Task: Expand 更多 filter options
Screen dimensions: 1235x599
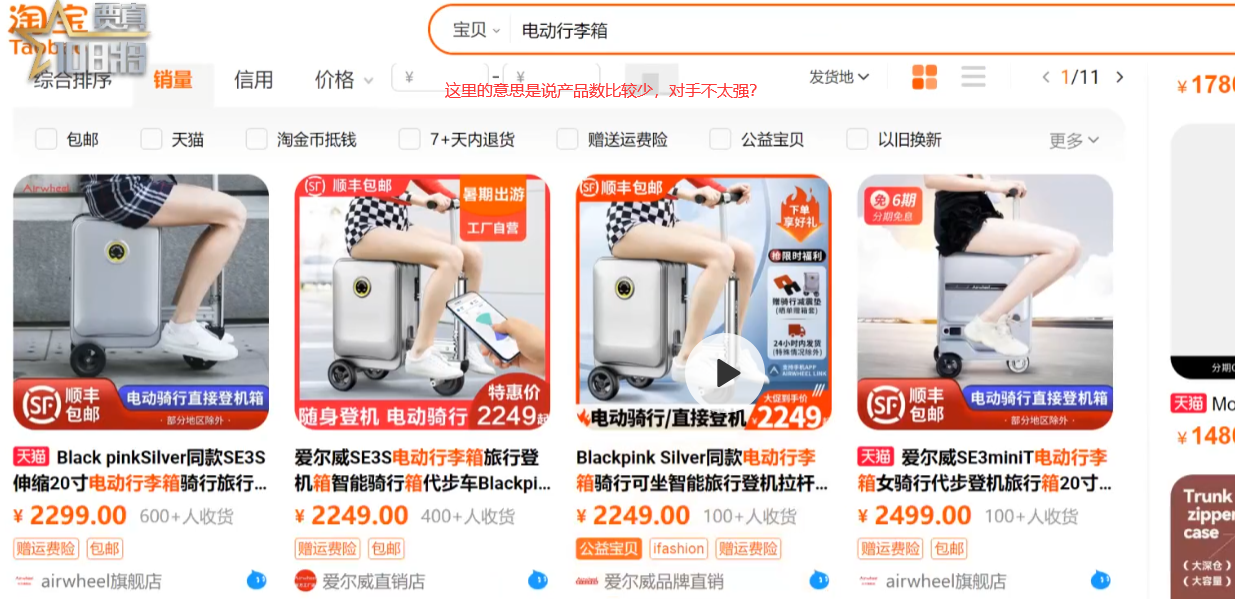Action: [1074, 140]
